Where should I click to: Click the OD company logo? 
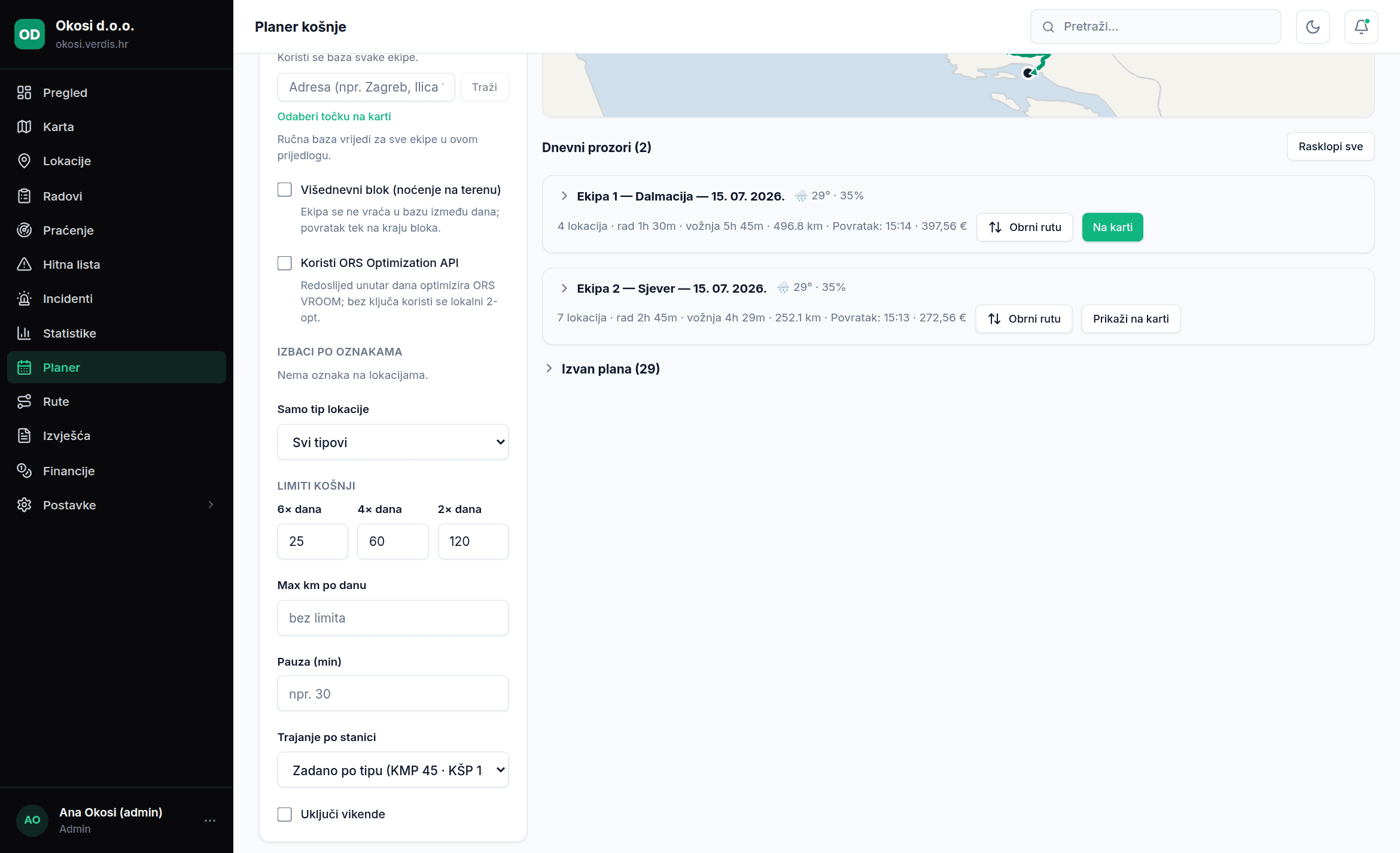(29, 34)
